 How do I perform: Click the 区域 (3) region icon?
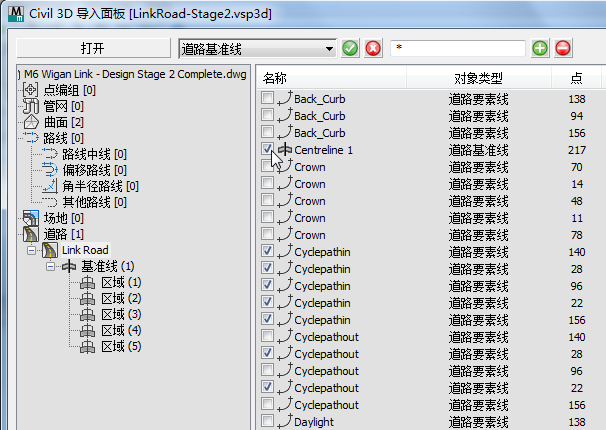point(87,315)
